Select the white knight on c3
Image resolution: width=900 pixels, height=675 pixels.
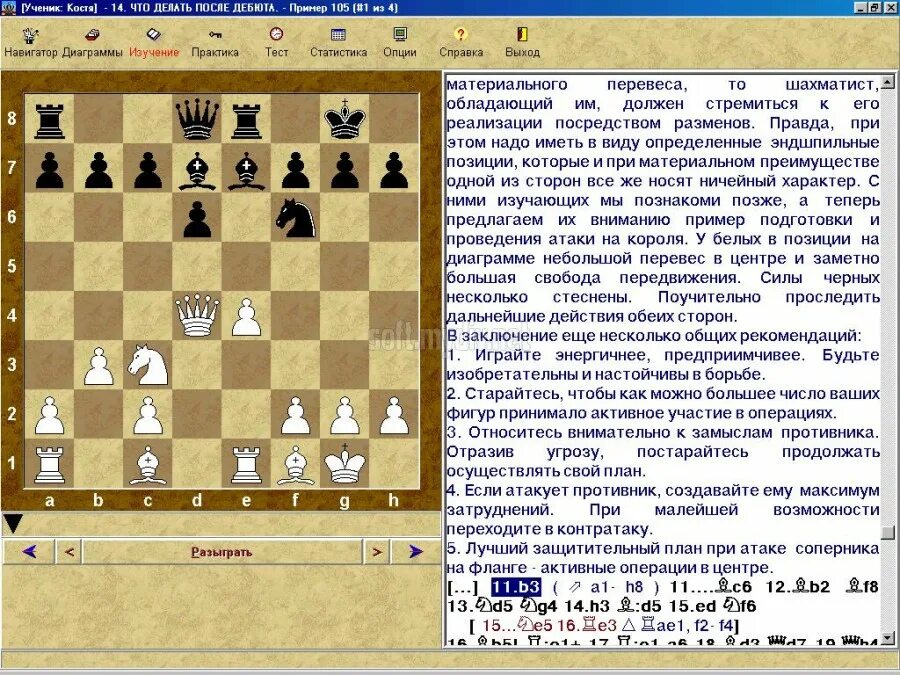148,364
